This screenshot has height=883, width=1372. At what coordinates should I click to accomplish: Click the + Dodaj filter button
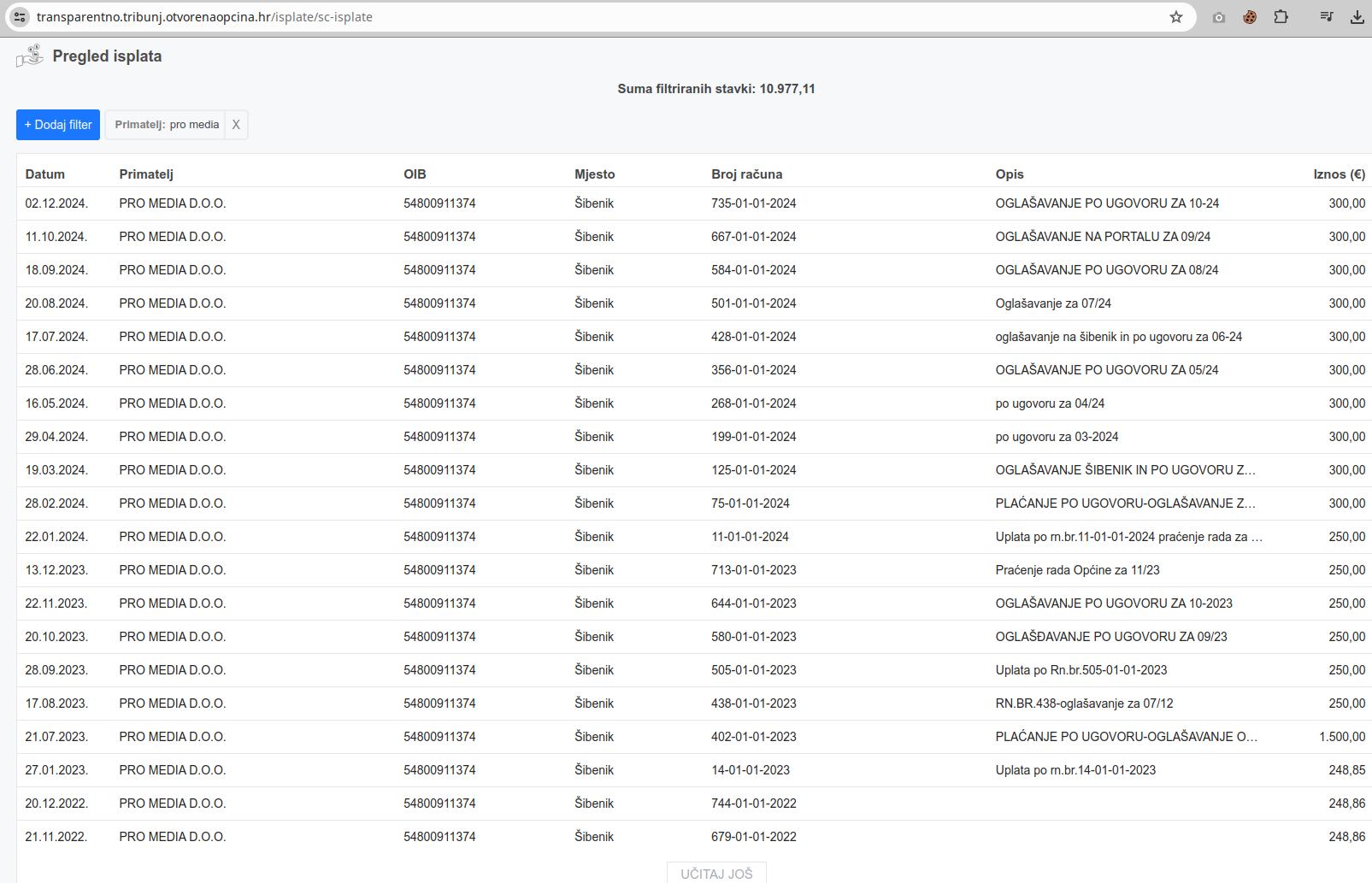tap(58, 125)
